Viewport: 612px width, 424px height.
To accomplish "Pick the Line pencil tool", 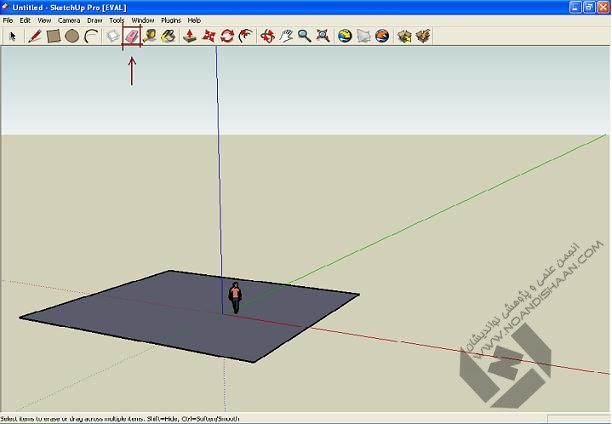I will pyautogui.click(x=35, y=36).
